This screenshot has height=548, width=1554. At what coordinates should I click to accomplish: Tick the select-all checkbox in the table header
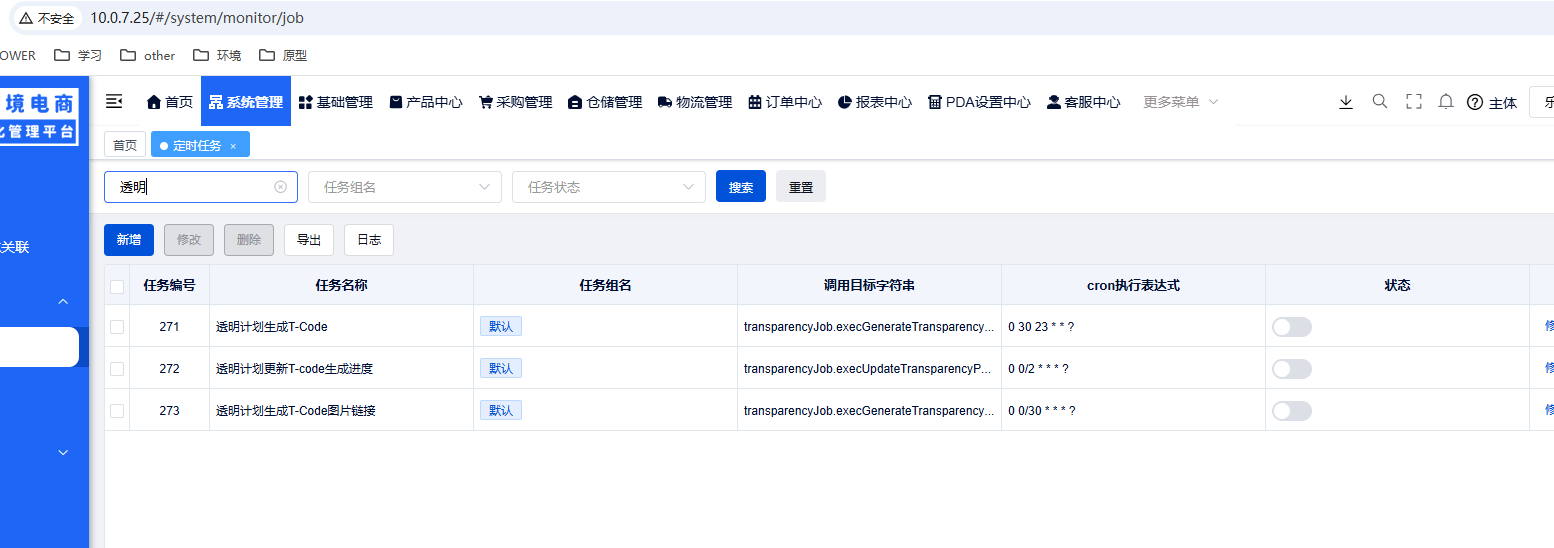117,286
